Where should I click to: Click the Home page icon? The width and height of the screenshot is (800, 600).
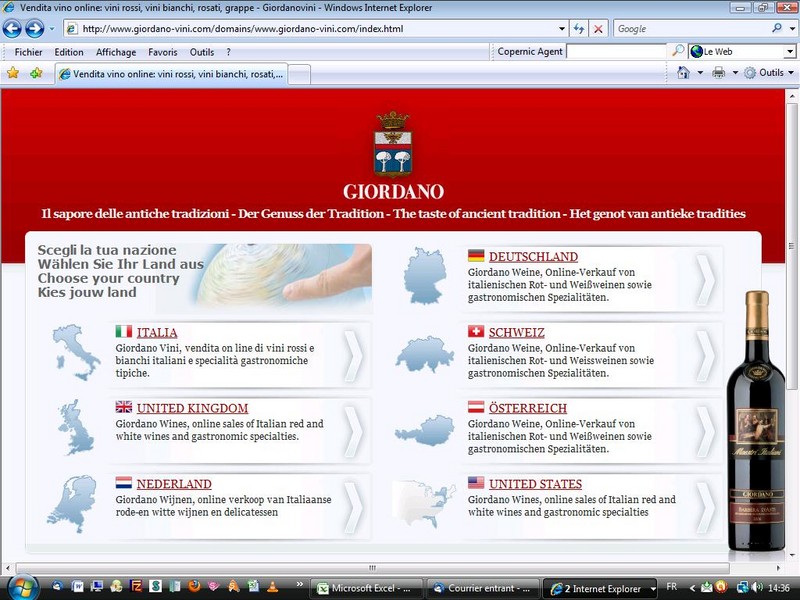click(683, 72)
